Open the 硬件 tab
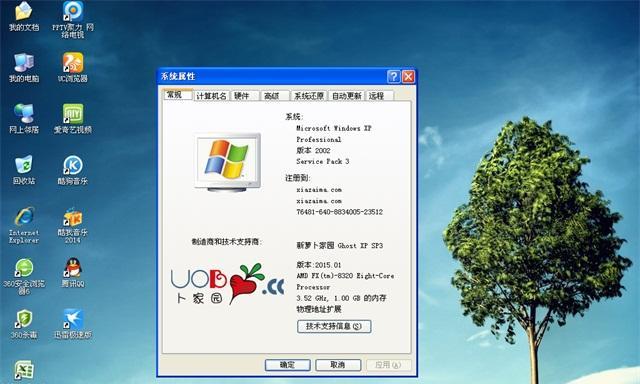640x384 pixels. tap(245, 96)
